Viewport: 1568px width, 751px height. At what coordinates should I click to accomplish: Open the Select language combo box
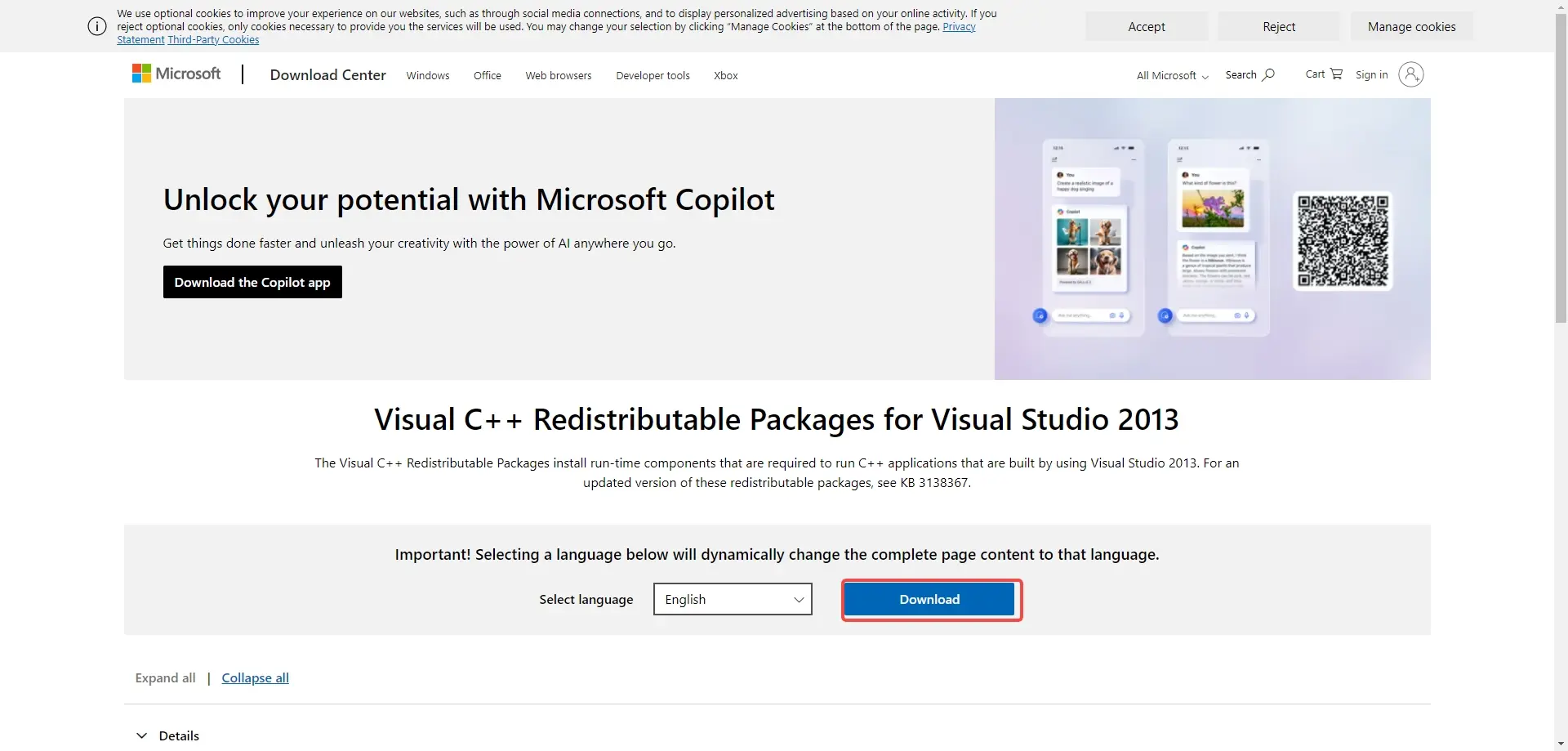[733, 599]
